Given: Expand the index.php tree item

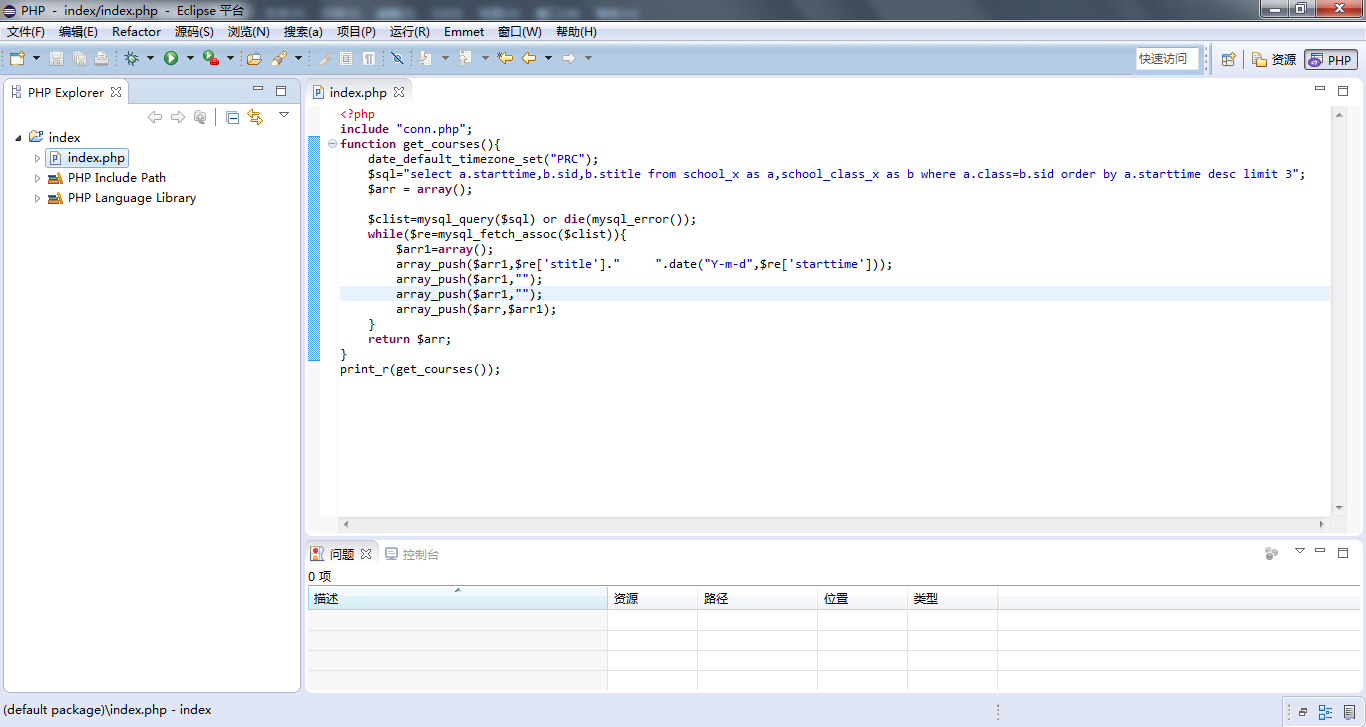Looking at the screenshot, I should (37, 157).
